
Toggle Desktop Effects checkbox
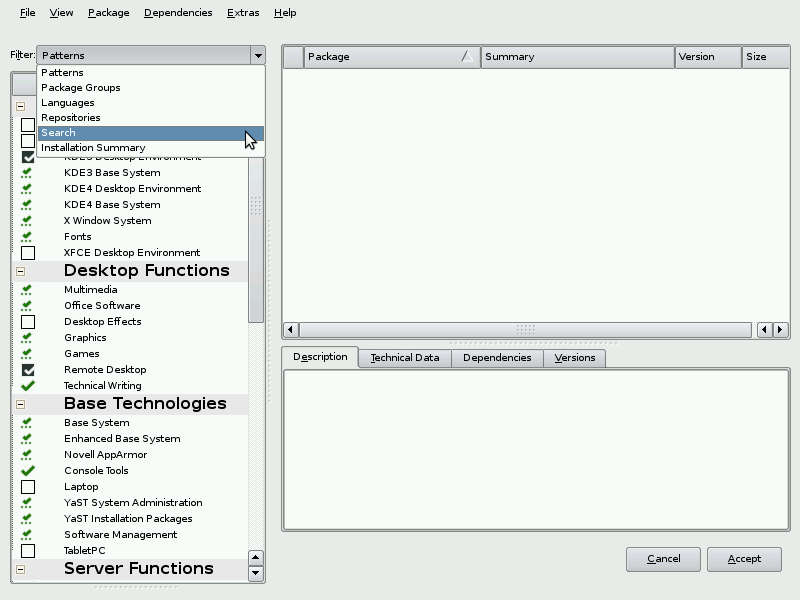tap(28, 322)
